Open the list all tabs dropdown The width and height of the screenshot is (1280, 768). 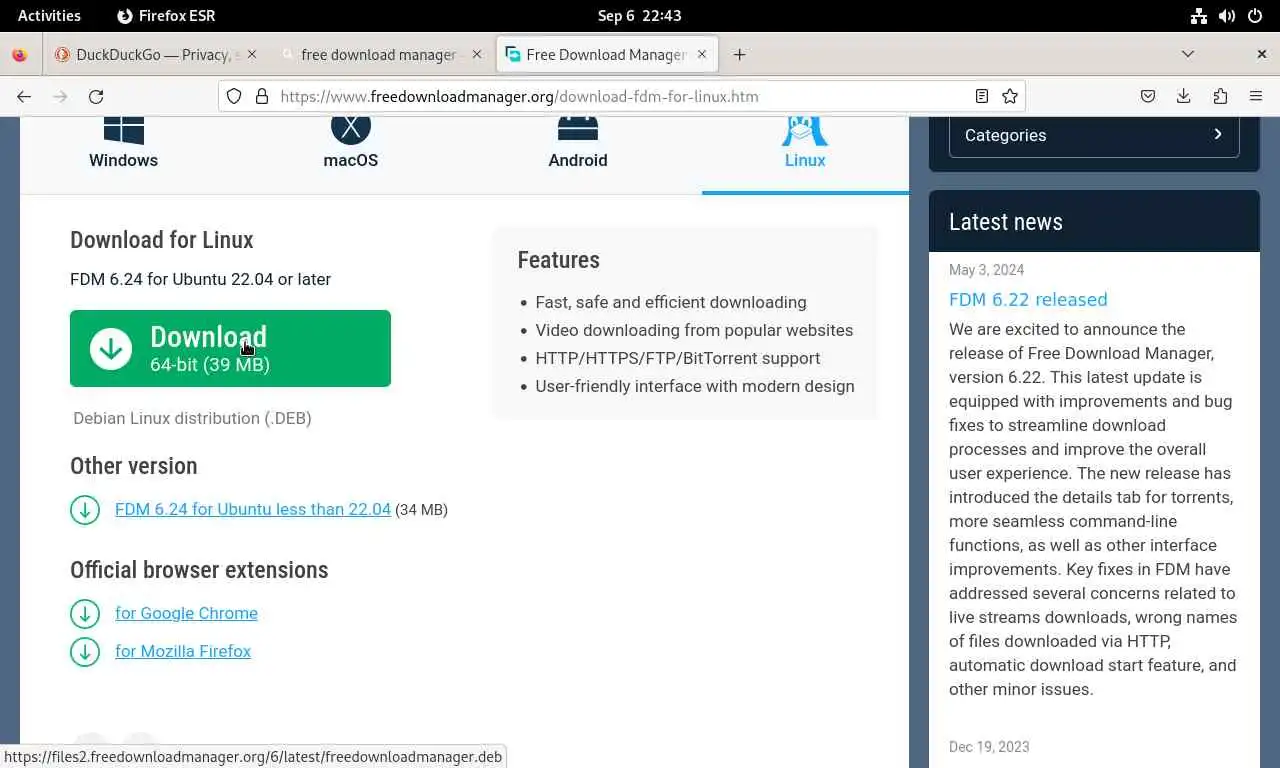(x=1188, y=54)
